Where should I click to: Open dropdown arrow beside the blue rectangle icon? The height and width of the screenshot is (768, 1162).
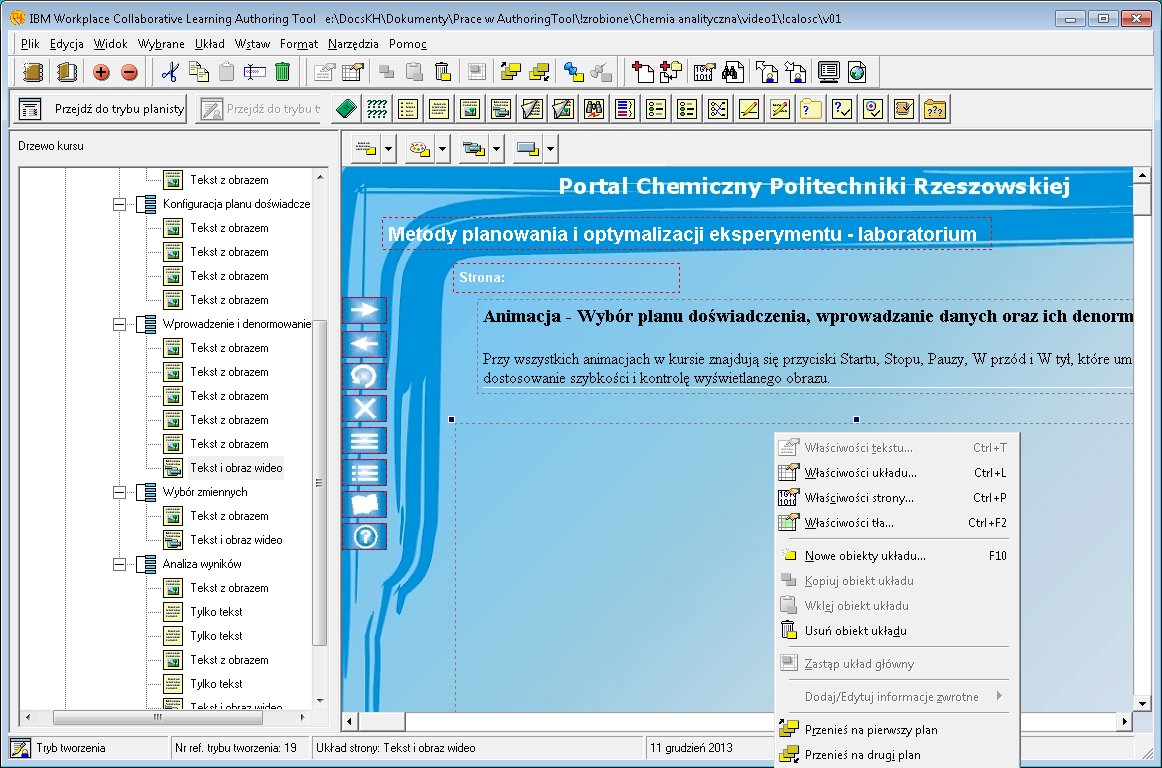(551, 149)
